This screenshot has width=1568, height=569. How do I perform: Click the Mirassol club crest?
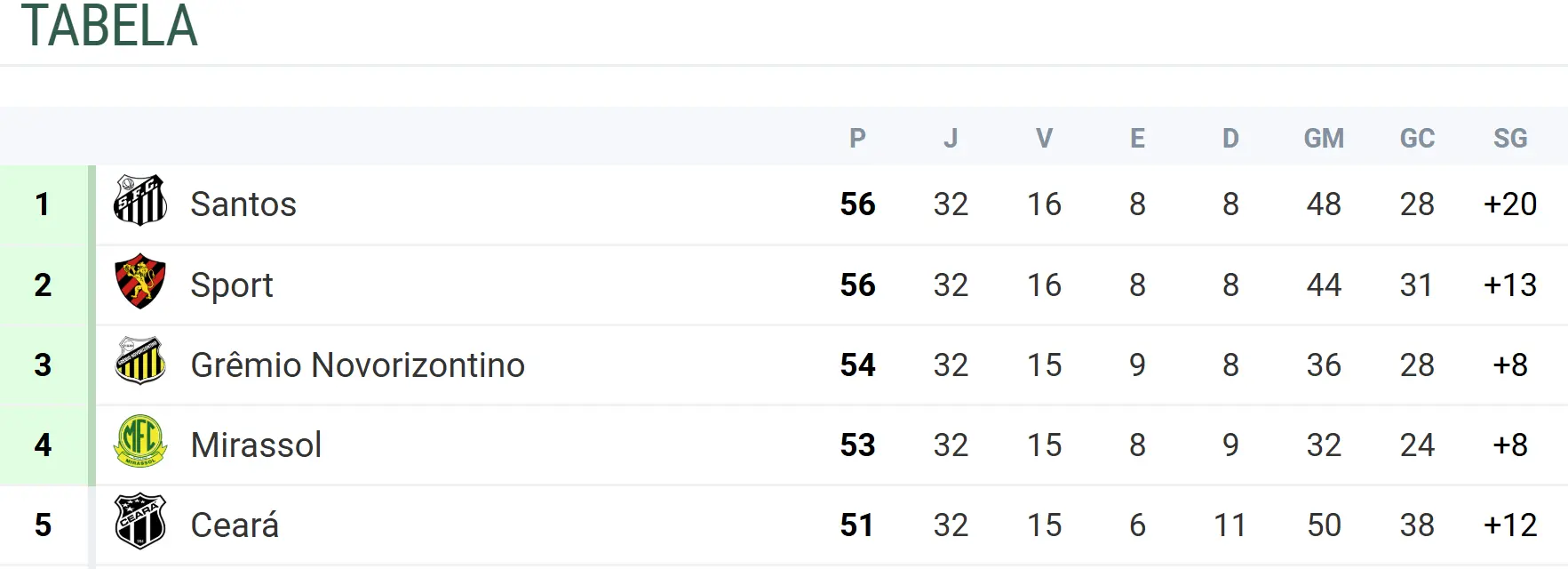(x=140, y=441)
